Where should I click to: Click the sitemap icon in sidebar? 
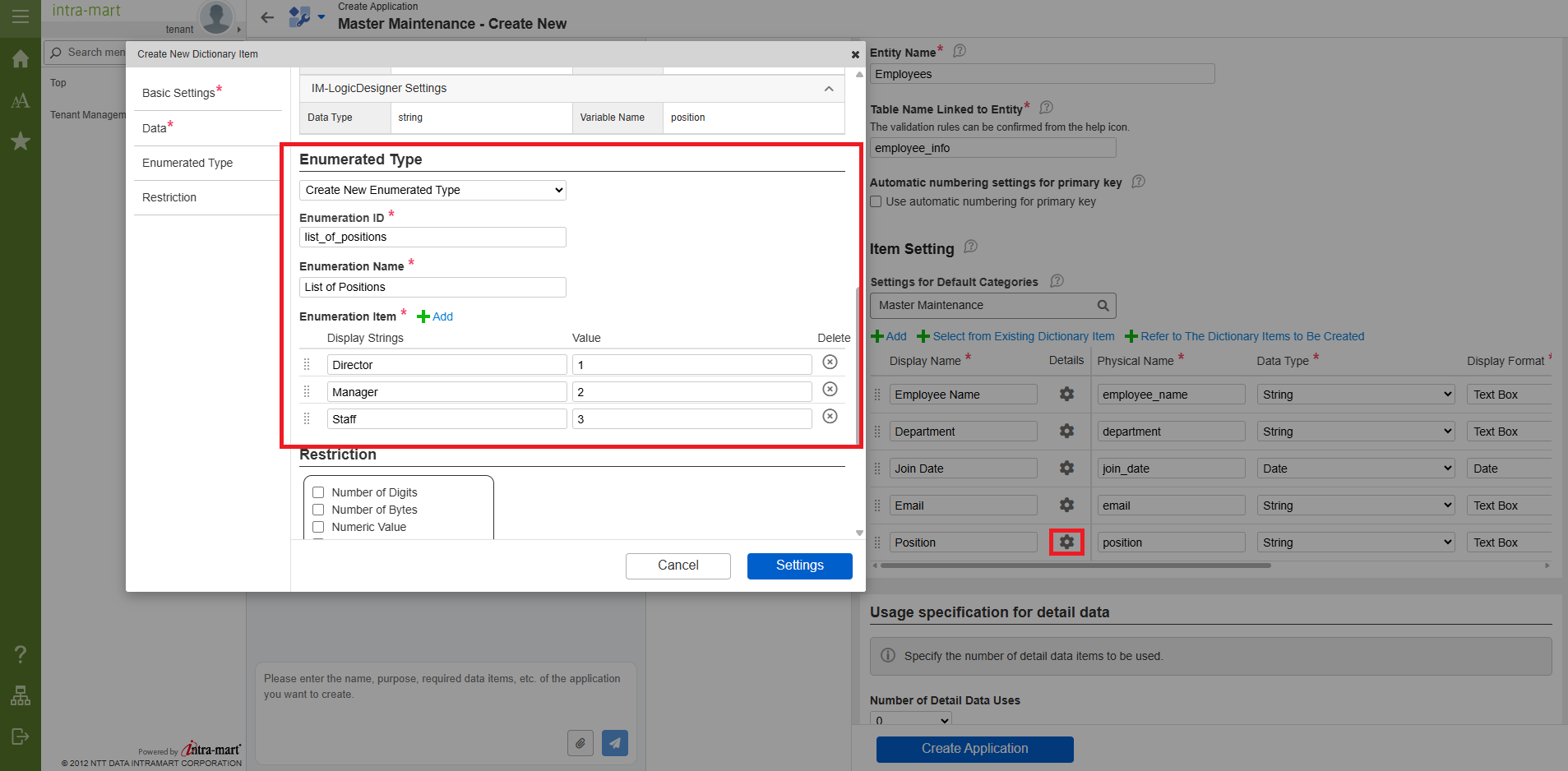pyautogui.click(x=21, y=695)
